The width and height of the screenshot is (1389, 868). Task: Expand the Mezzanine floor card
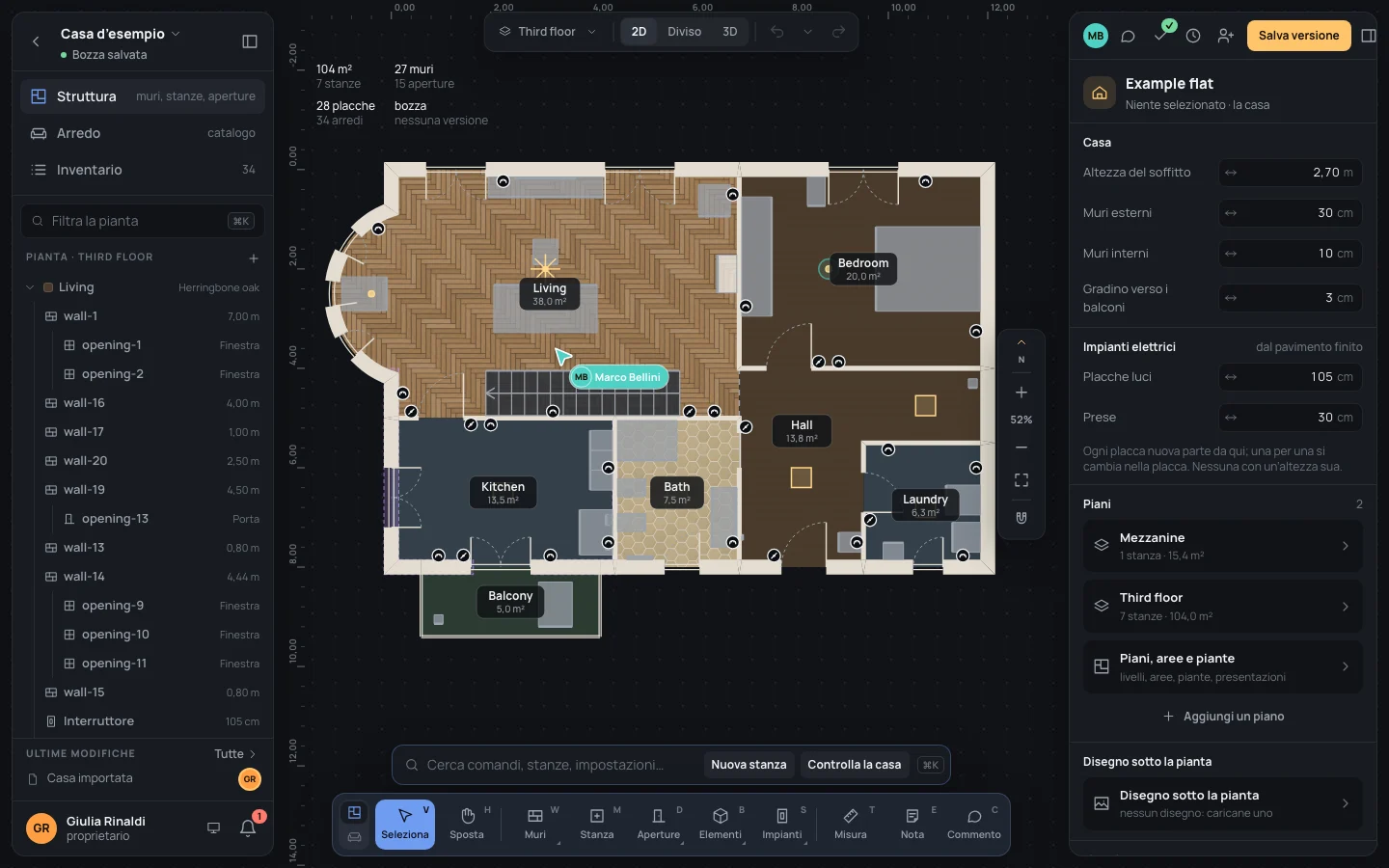click(x=1222, y=546)
